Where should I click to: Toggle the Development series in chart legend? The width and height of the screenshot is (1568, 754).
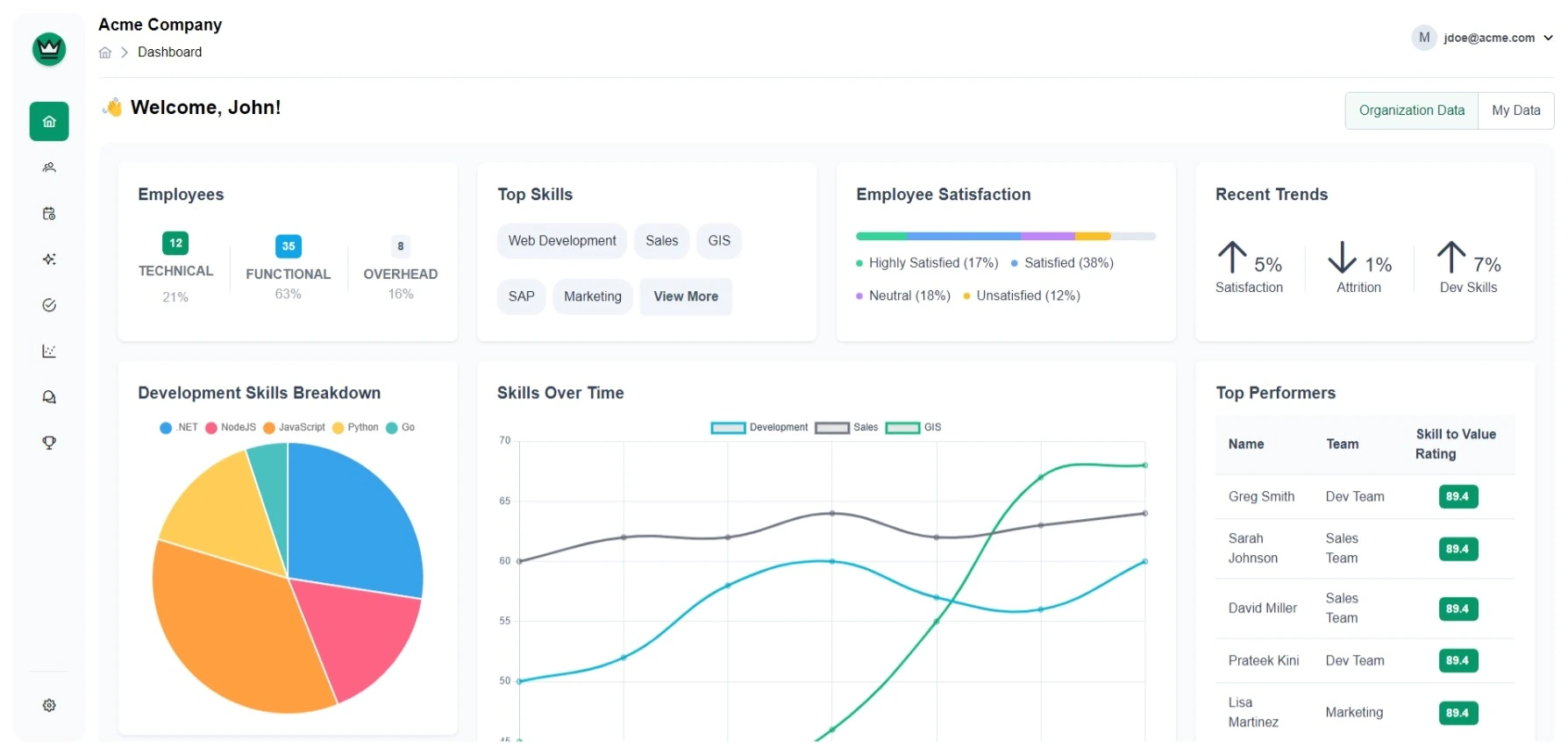[759, 428]
